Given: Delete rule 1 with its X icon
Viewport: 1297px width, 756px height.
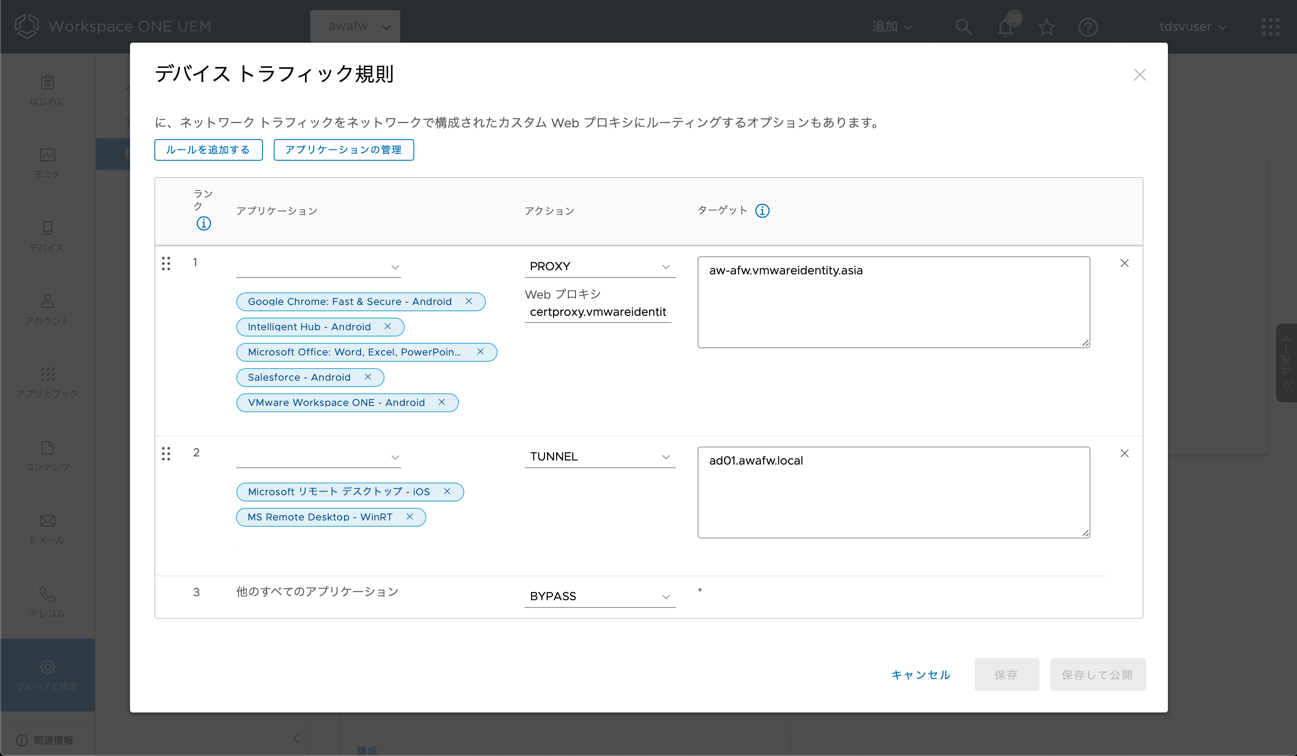Looking at the screenshot, I should coord(1124,264).
